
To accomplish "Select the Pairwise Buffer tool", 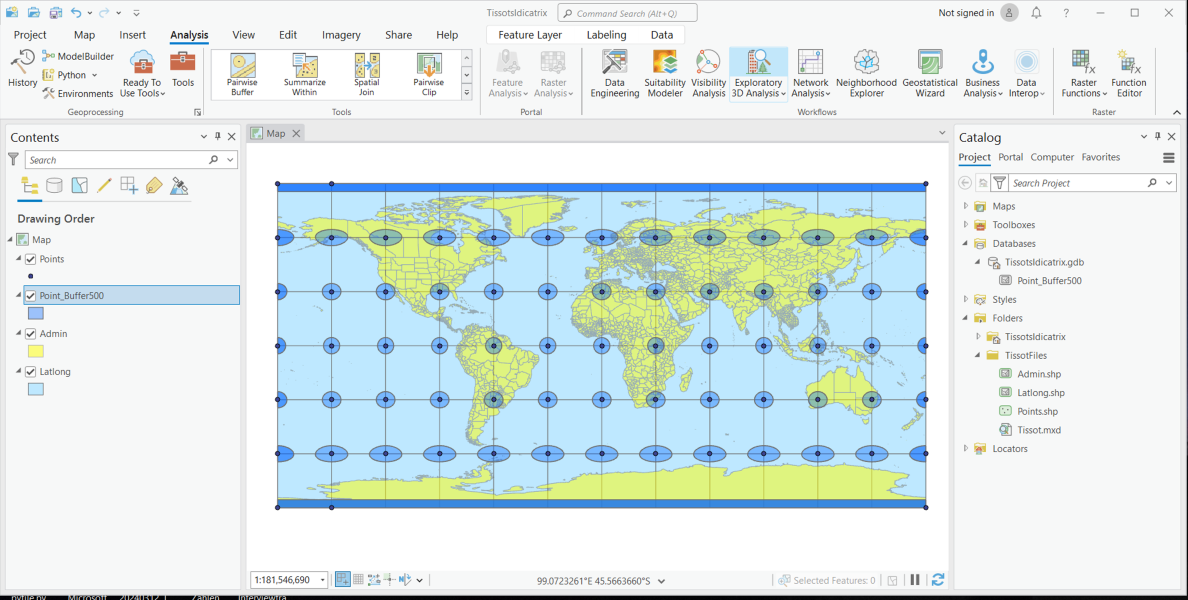I will coord(241,73).
